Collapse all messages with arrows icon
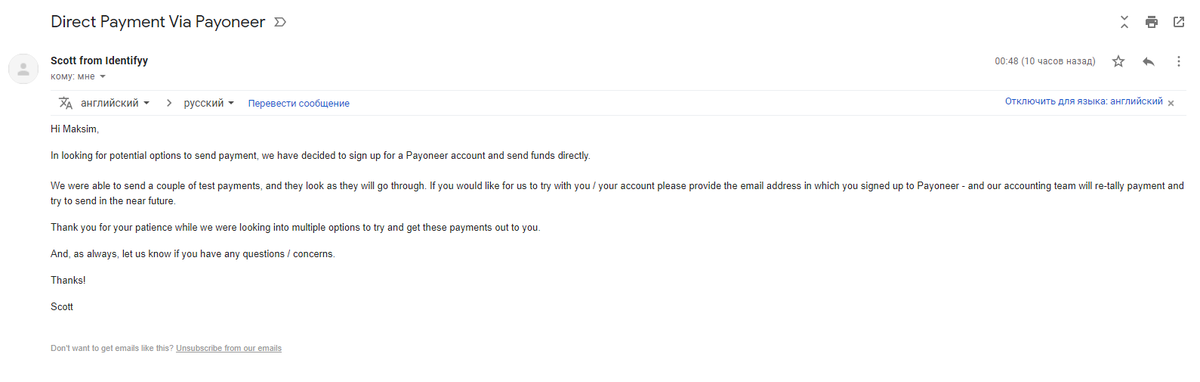The width and height of the screenshot is (1200, 382). click(1125, 22)
